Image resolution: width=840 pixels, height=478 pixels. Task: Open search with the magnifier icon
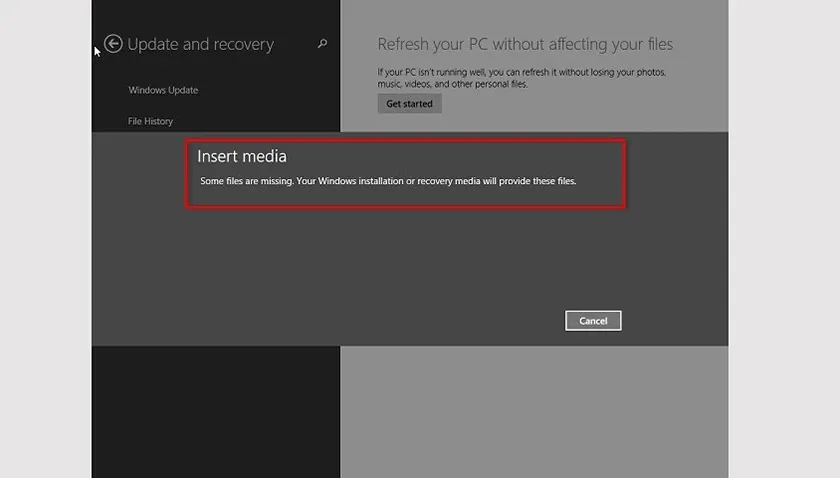[x=322, y=43]
